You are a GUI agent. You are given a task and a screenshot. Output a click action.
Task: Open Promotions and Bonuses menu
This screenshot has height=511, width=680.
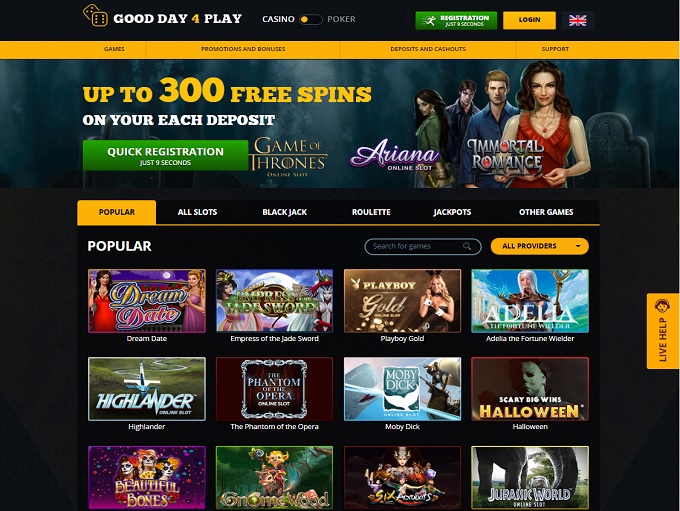(243, 49)
